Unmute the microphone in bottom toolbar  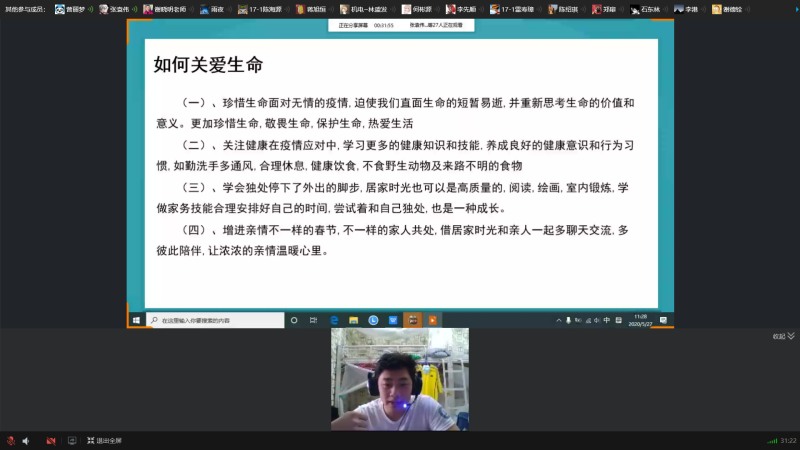pyautogui.click(x=11, y=440)
